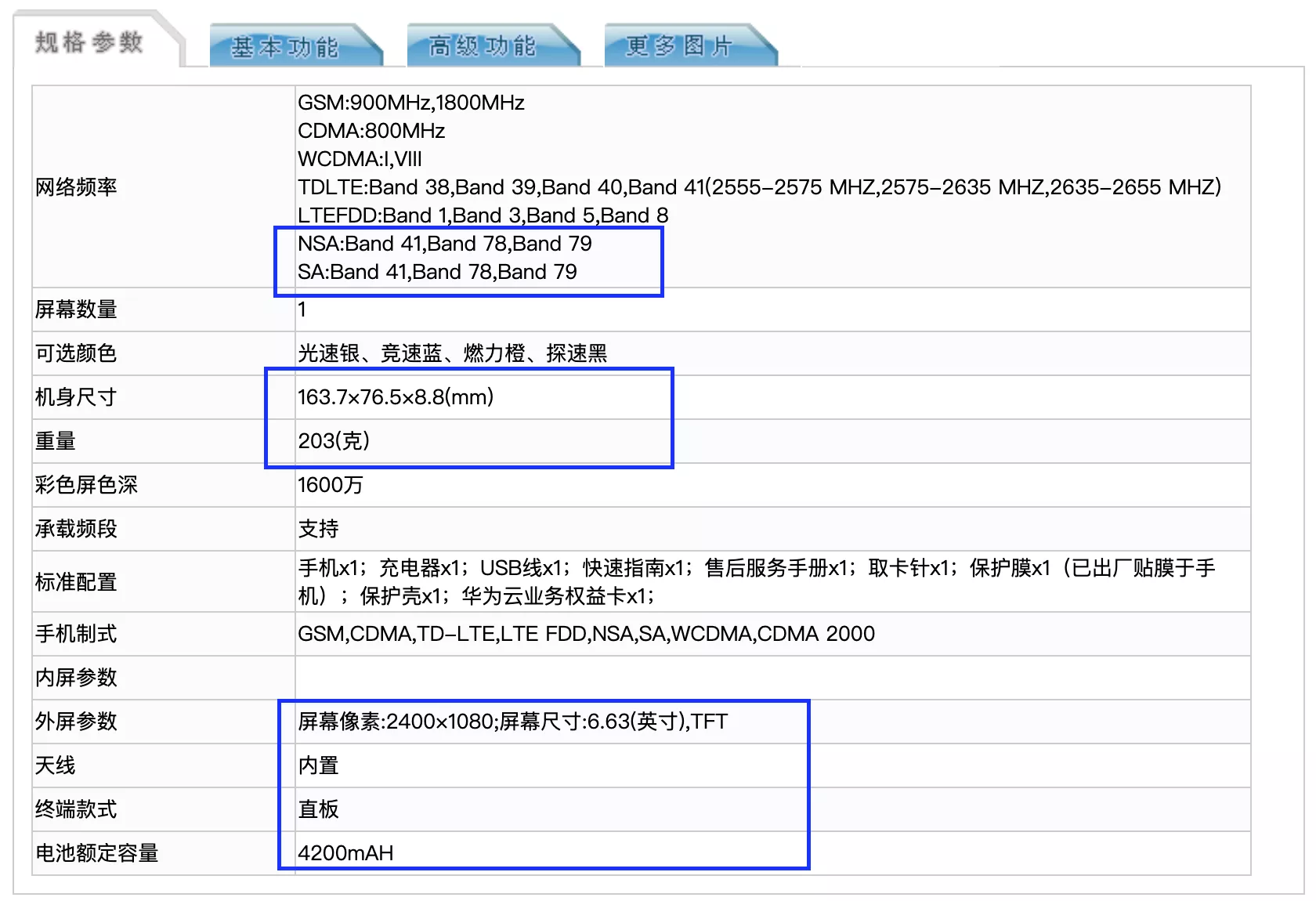Click the 直板 value
Image resolution: width=1316 pixels, height=901 pixels.
click(x=318, y=809)
